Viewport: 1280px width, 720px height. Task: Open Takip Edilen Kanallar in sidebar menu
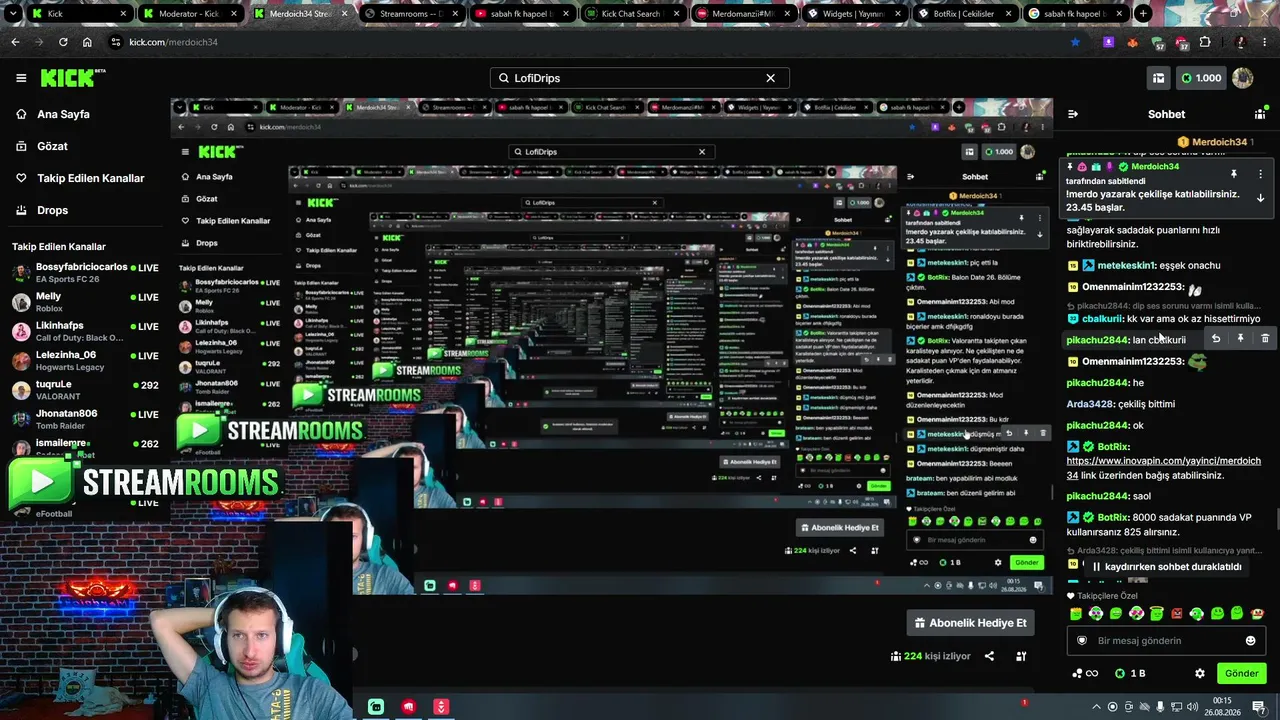tap(80, 178)
